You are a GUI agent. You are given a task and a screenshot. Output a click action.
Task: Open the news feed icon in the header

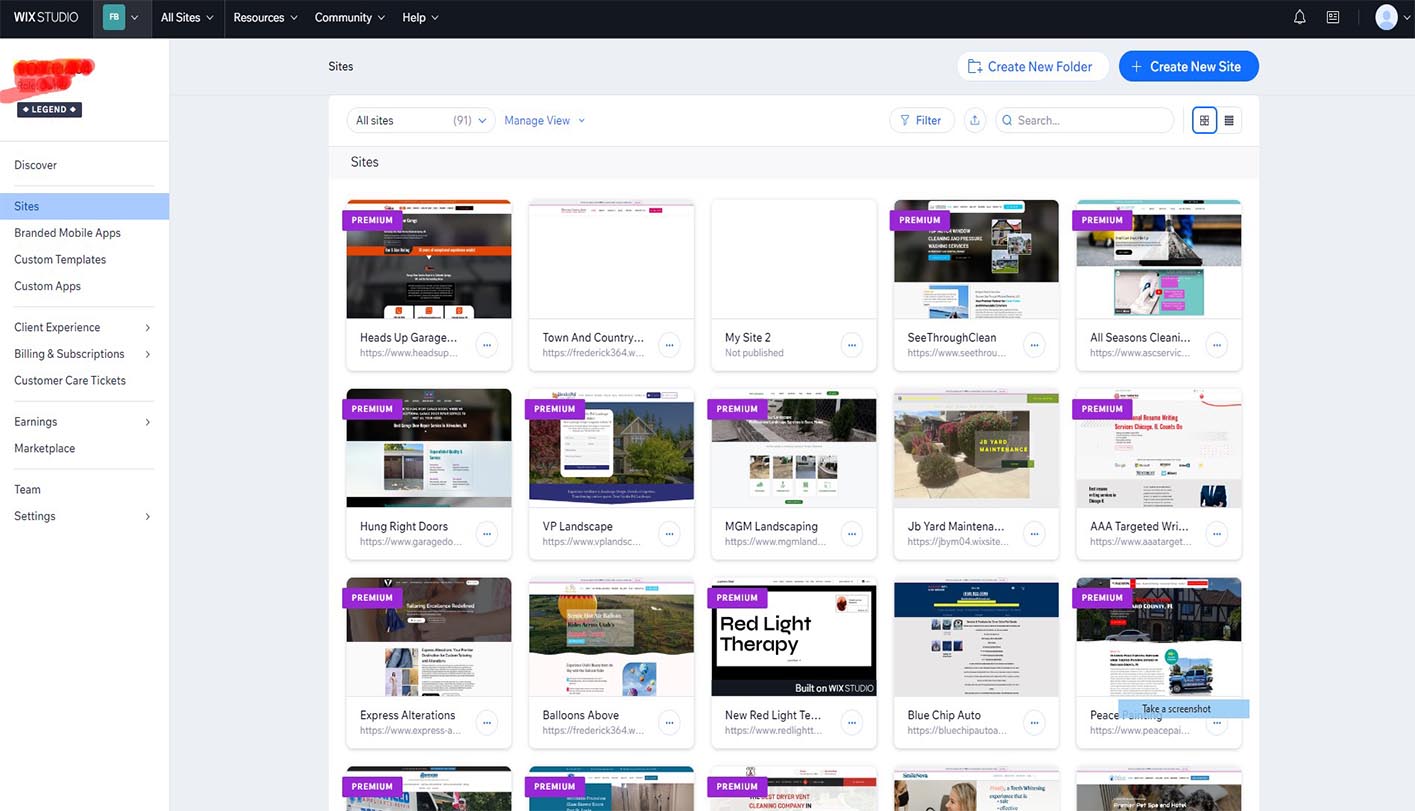(x=1333, y=17)
